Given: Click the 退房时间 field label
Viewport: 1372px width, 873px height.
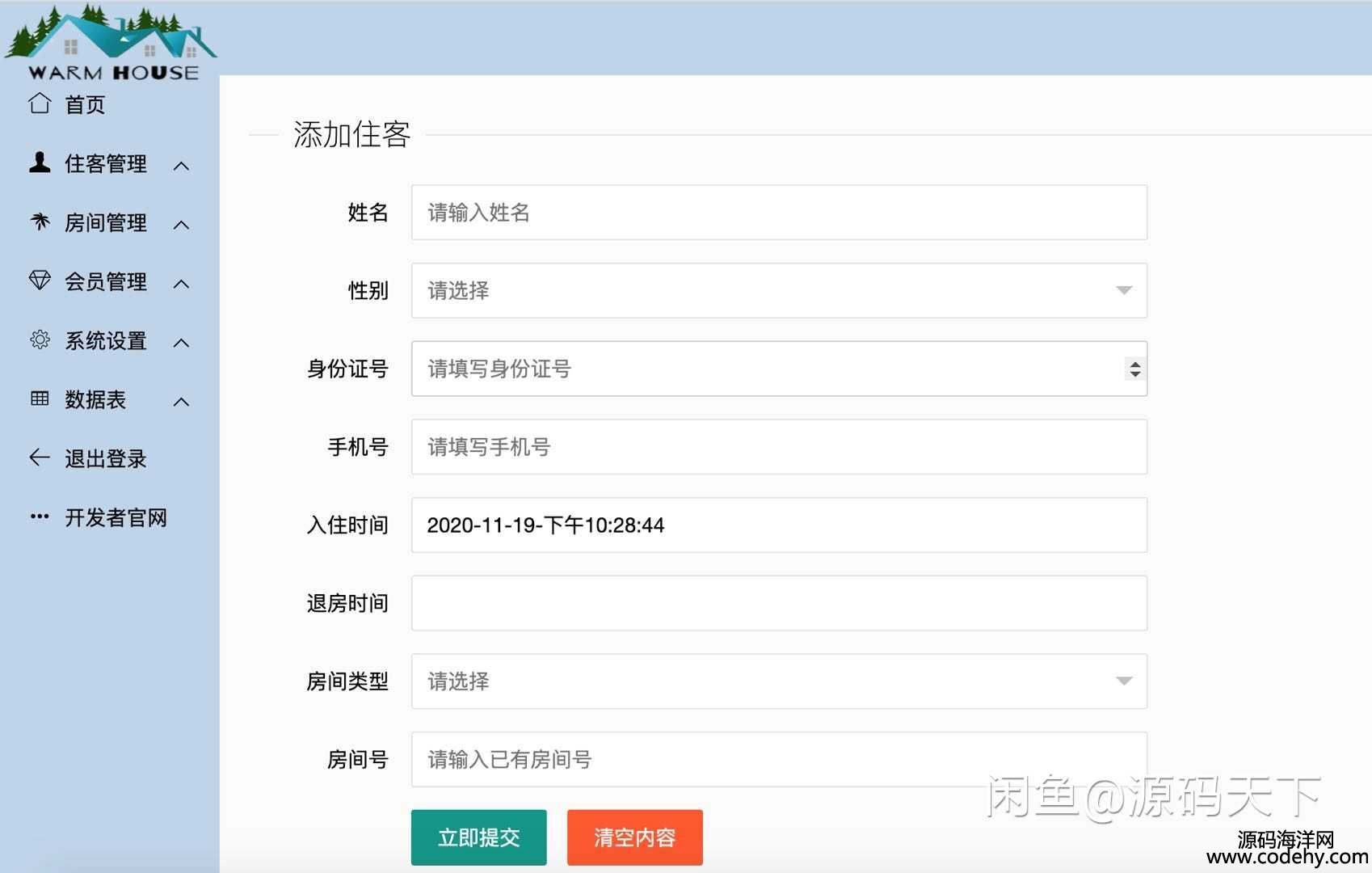Looking at the screenshot, I should click(347, 603).
